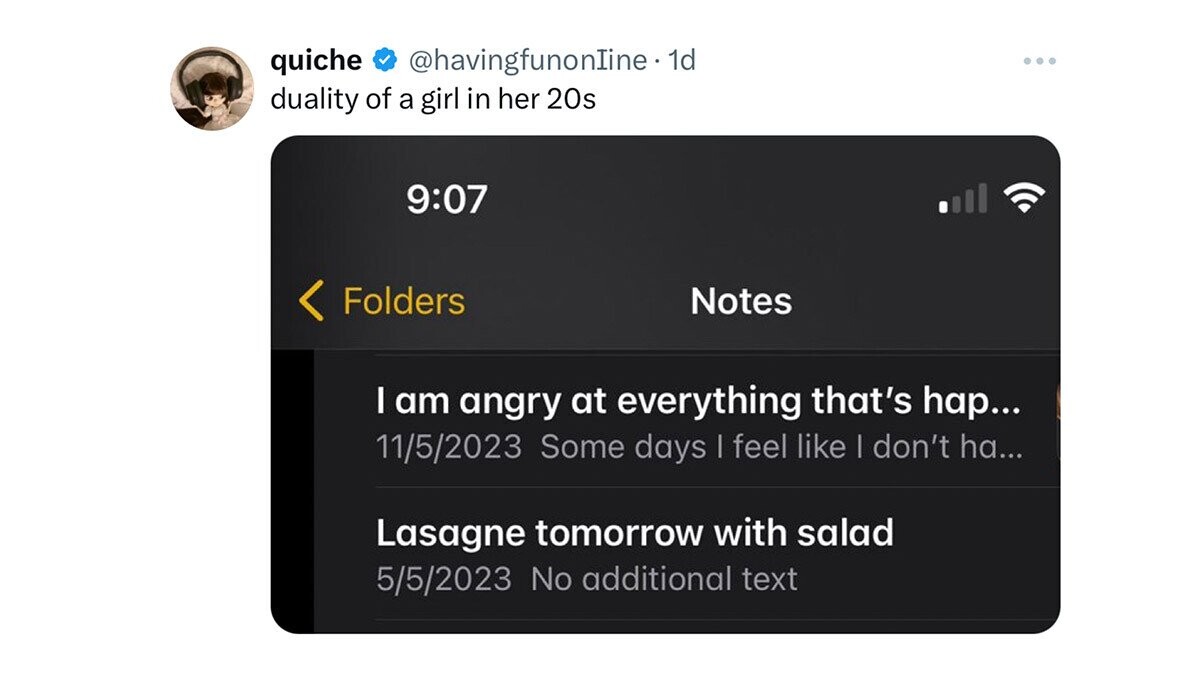The image size is (1200, 675).
Task: Click the 9:07 status bar clock
Action: [447, 198]
